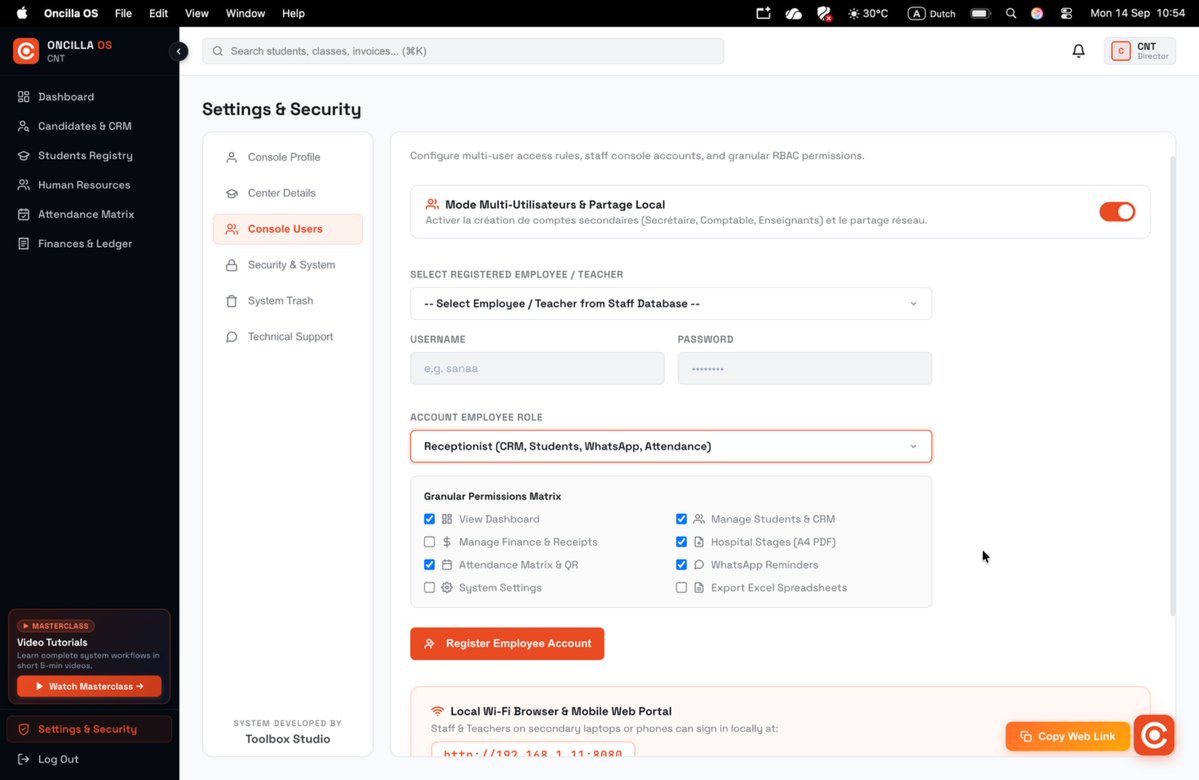Click the multi-user icon beside Mode Multi-Utilisateurs

(432, 204)
